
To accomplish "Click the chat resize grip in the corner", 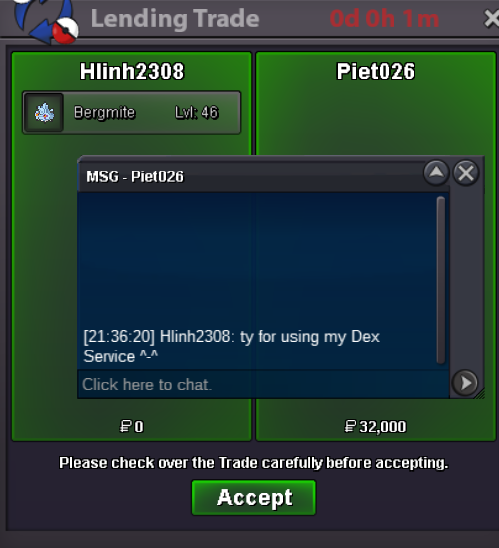I will (x=480, y=394).
